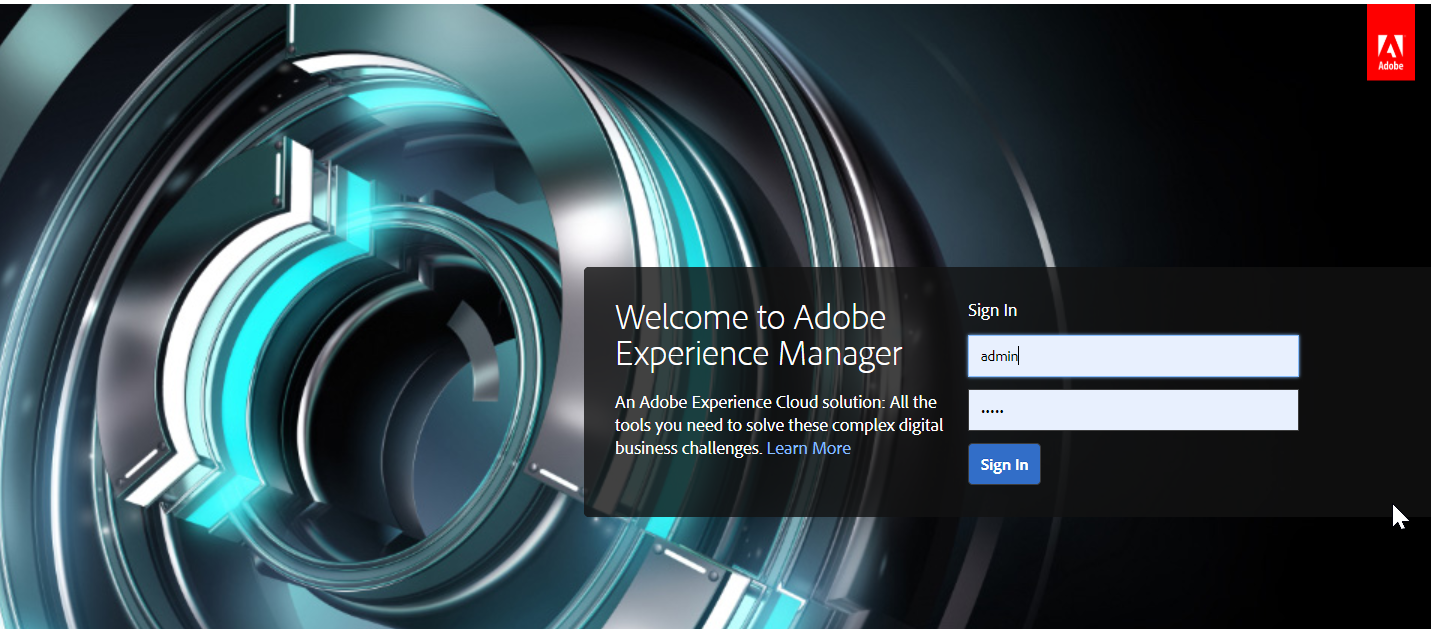
Task: Open the Learn More link
Action: tap(808, 448)
